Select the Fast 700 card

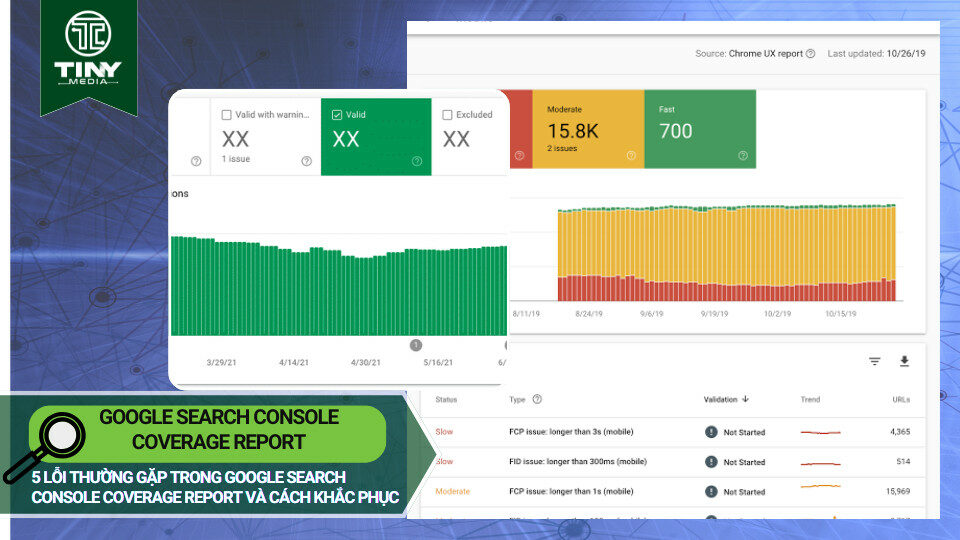(700, 129)
